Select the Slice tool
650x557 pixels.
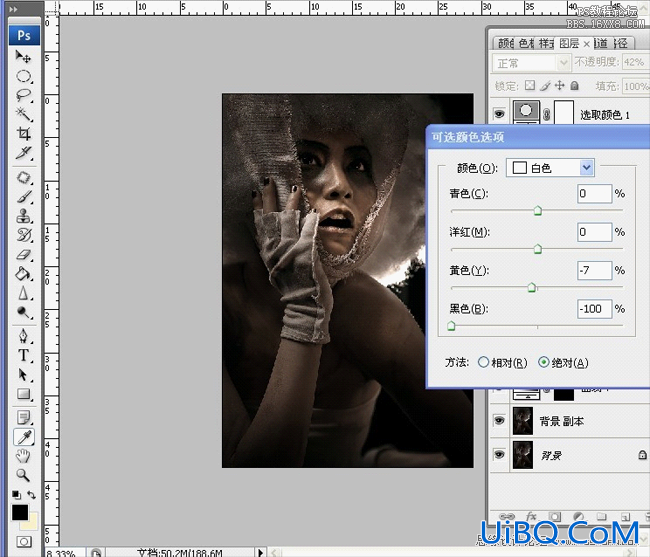coord(23,153)
